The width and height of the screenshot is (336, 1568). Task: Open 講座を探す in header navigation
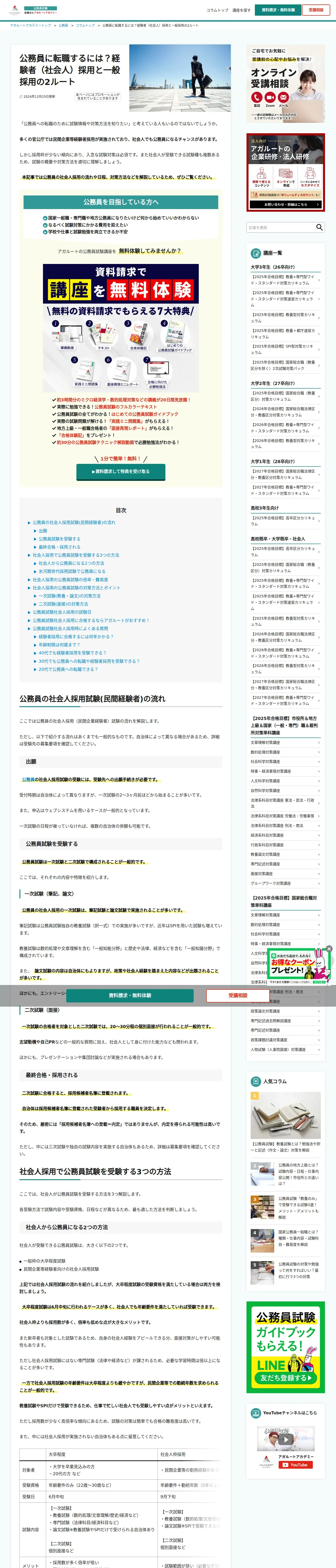(242, 10)
